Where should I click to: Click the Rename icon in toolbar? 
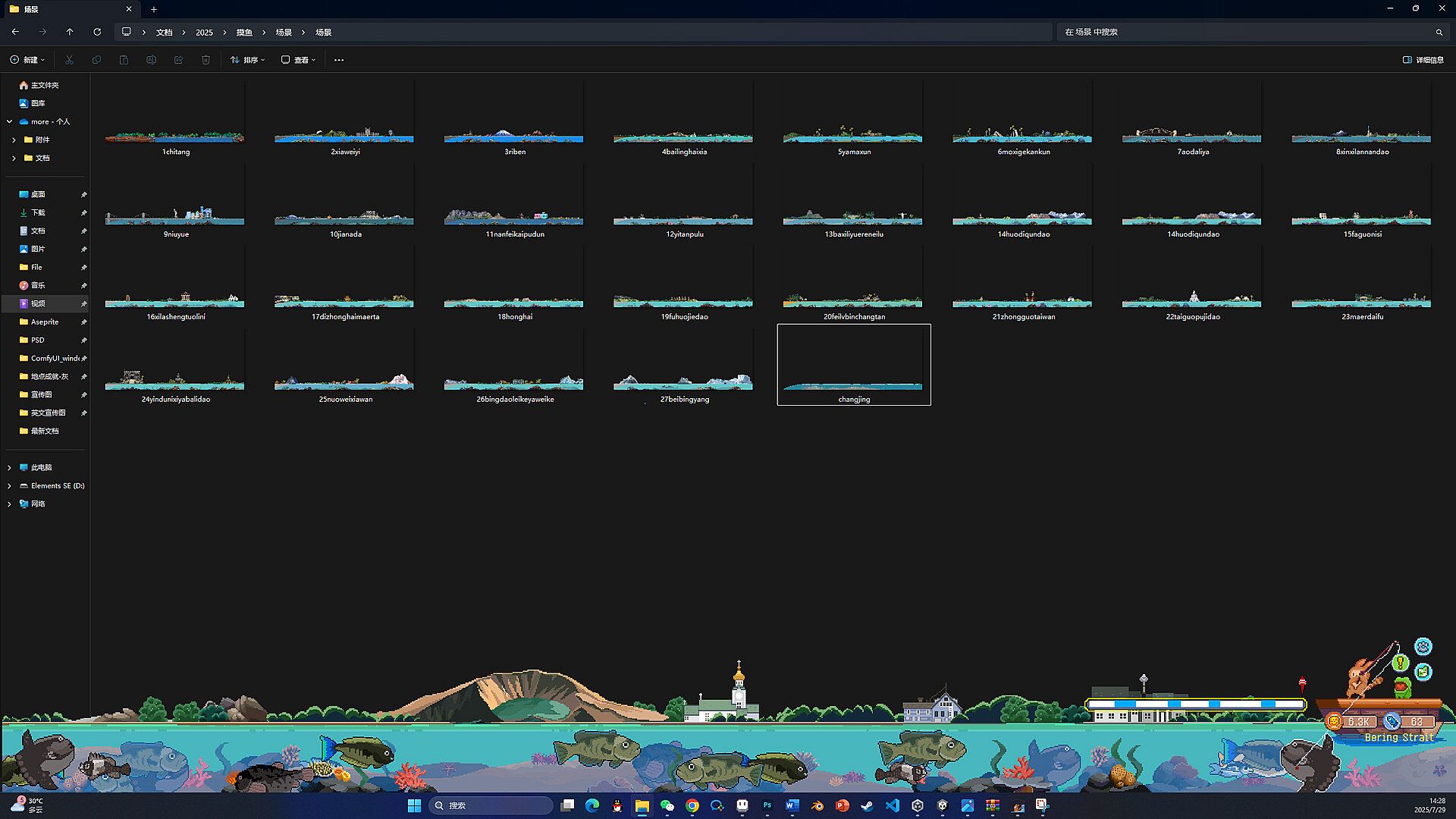pos(151,60)
